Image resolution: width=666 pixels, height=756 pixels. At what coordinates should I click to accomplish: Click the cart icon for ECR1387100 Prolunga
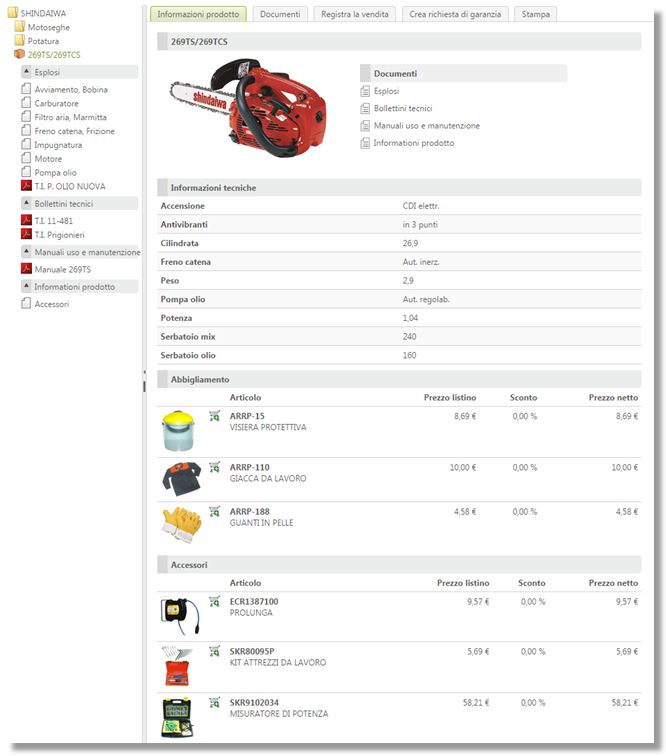tap(215, 601)
